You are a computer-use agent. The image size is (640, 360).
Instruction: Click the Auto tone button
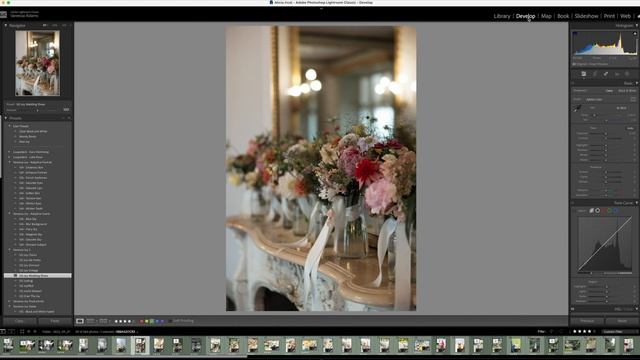630,128
